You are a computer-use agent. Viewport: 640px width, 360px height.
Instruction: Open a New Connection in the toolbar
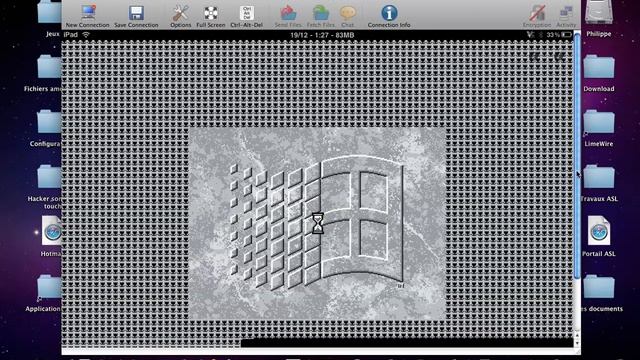(87, 16)
